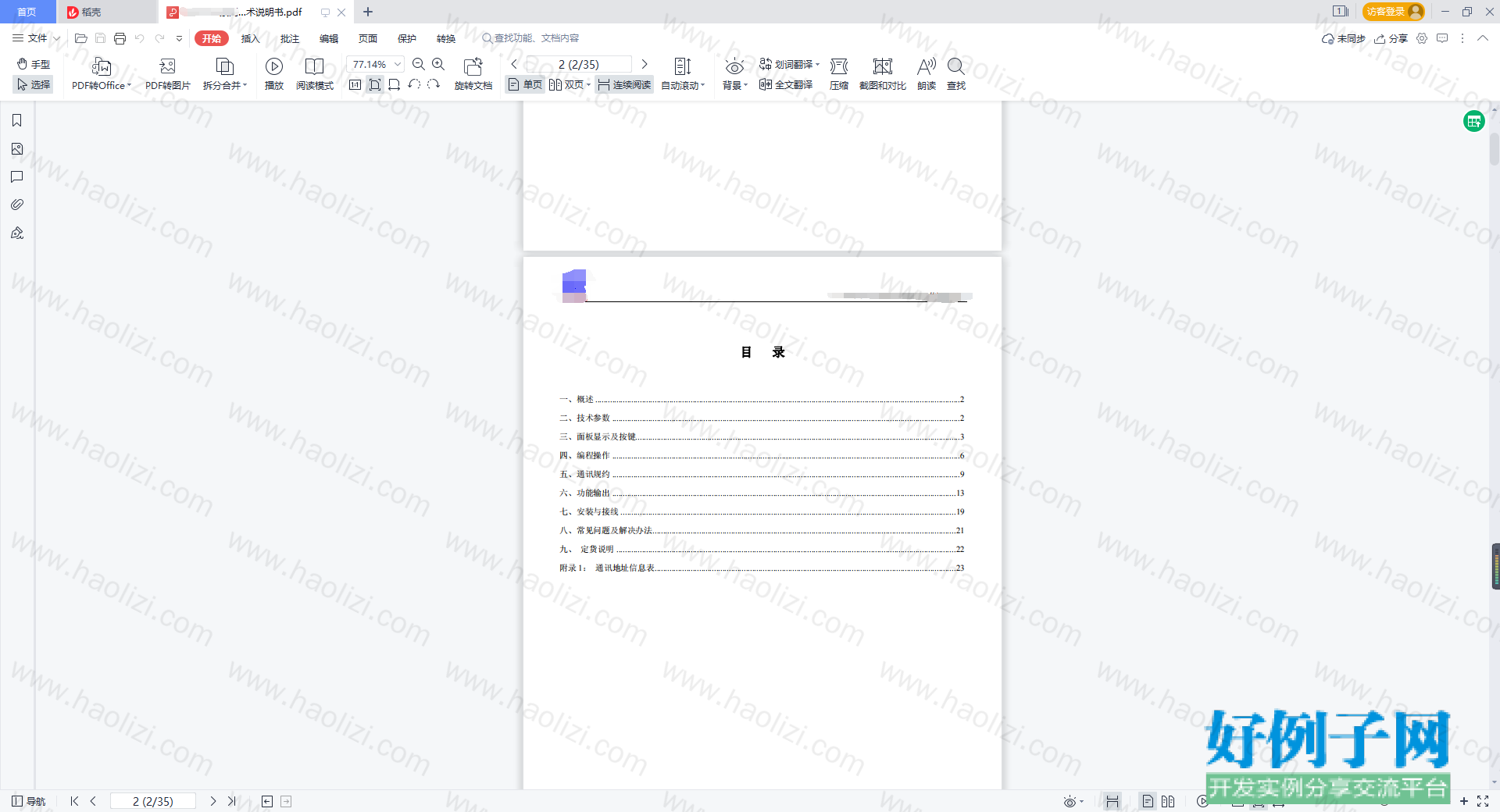Enable 单页 single page view
Screen dimensions: 1500x812
click(525, 84)
